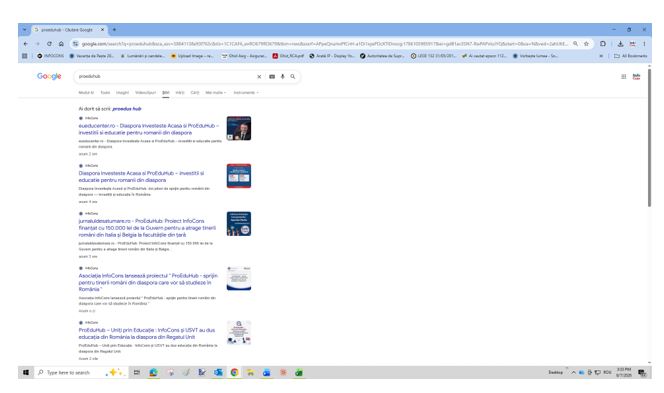Expand the Mai multe dropdown

pyautogui.click(x=216, y=92)
